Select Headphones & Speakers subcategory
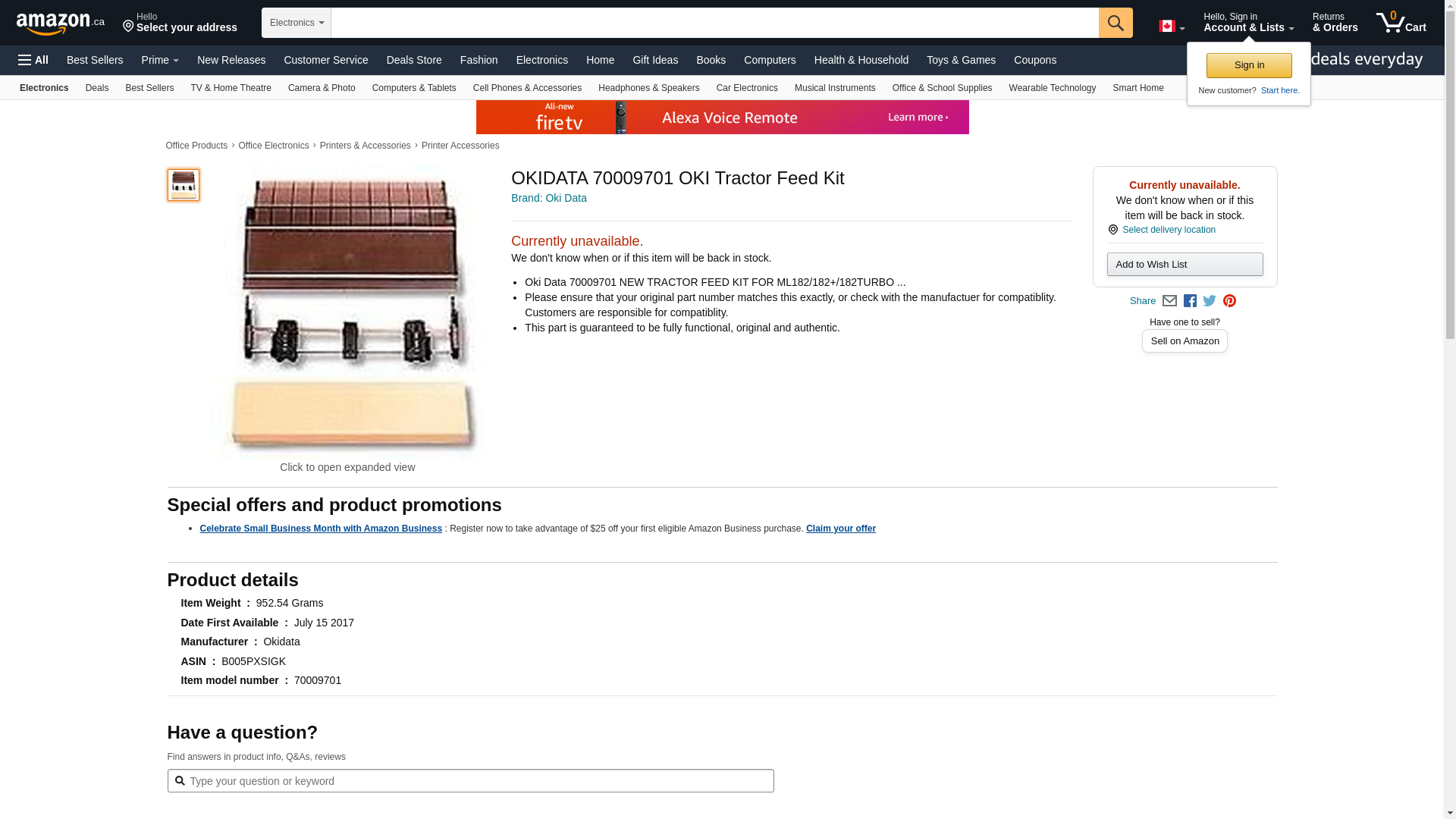1456x819 pixels. (648, 88)
